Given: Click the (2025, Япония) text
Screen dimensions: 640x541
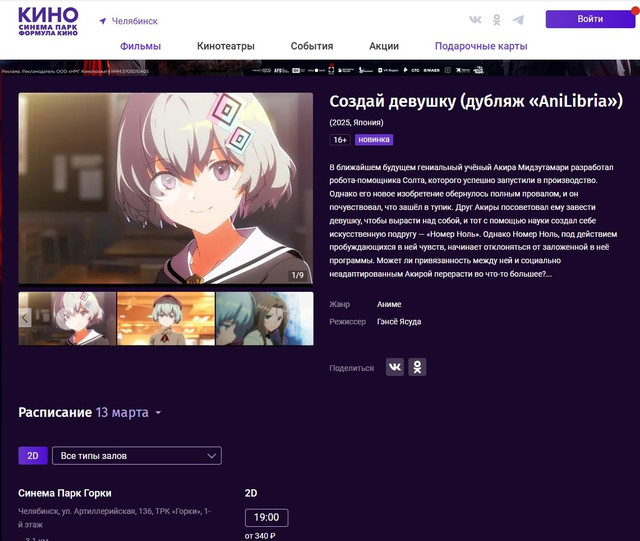Looking at the screenshot, I should tap(356, 122).
